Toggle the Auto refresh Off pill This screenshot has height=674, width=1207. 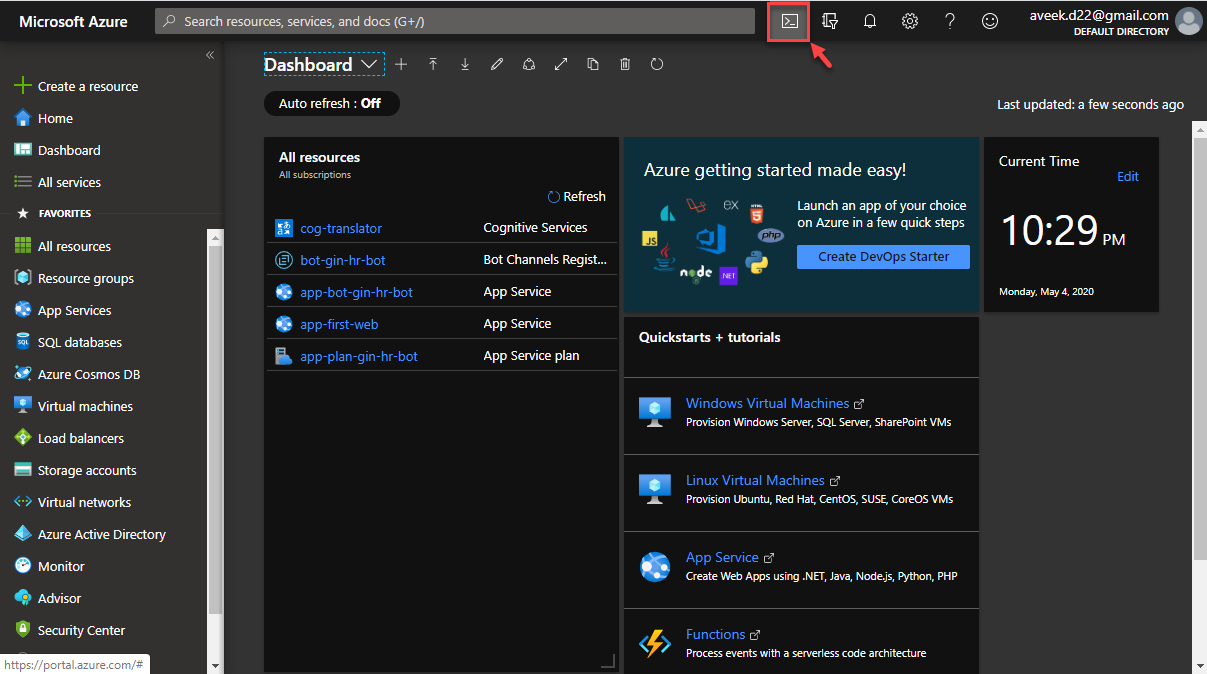330,104
